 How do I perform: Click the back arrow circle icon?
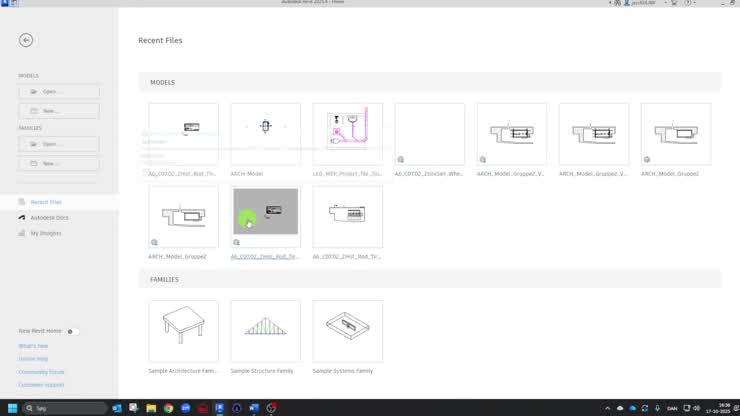(x=26, y=40)
